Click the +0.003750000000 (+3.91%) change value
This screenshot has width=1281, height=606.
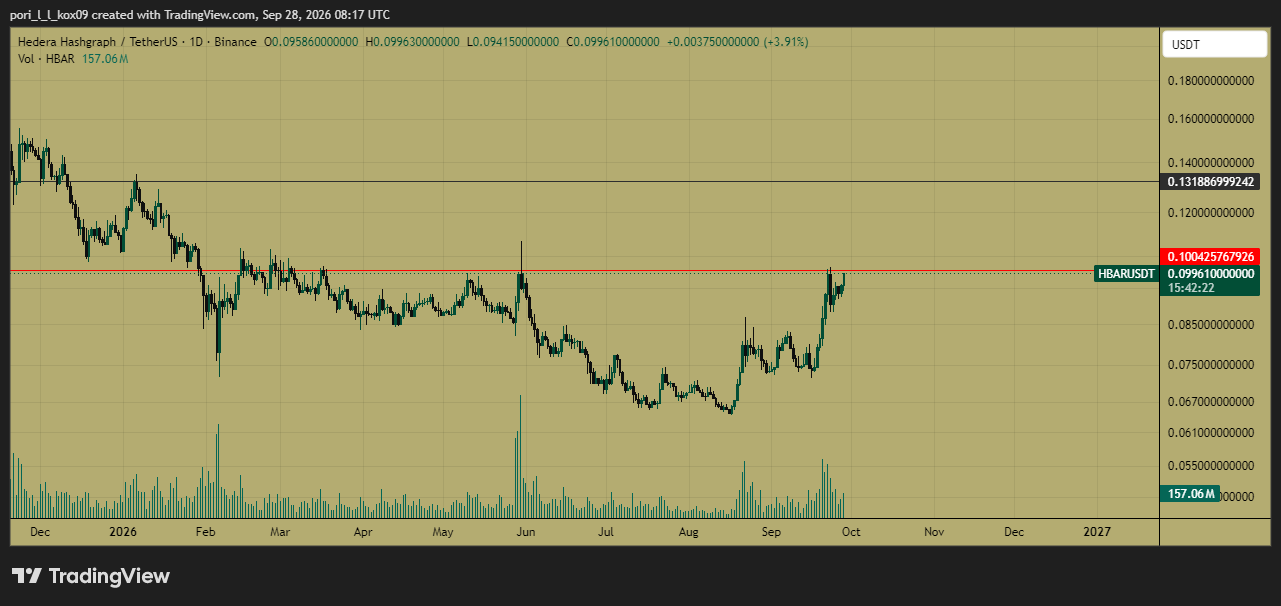738,42
